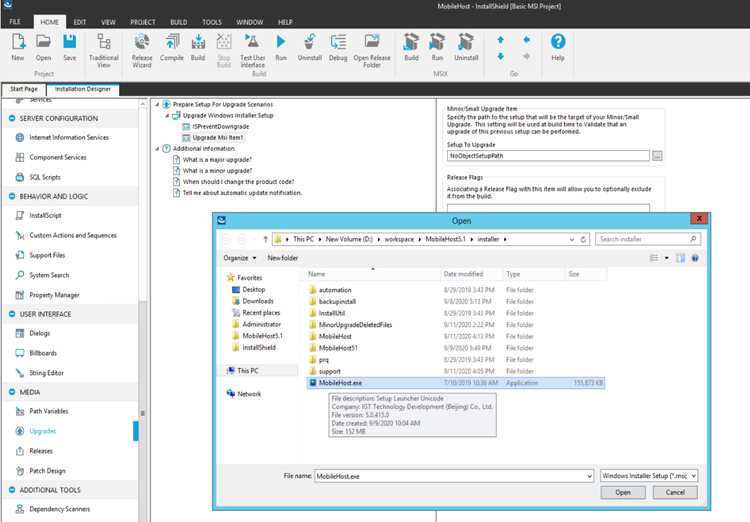Open the Build menu tab
The height and width of the screenshot is (522, 750).
point(178,22)
